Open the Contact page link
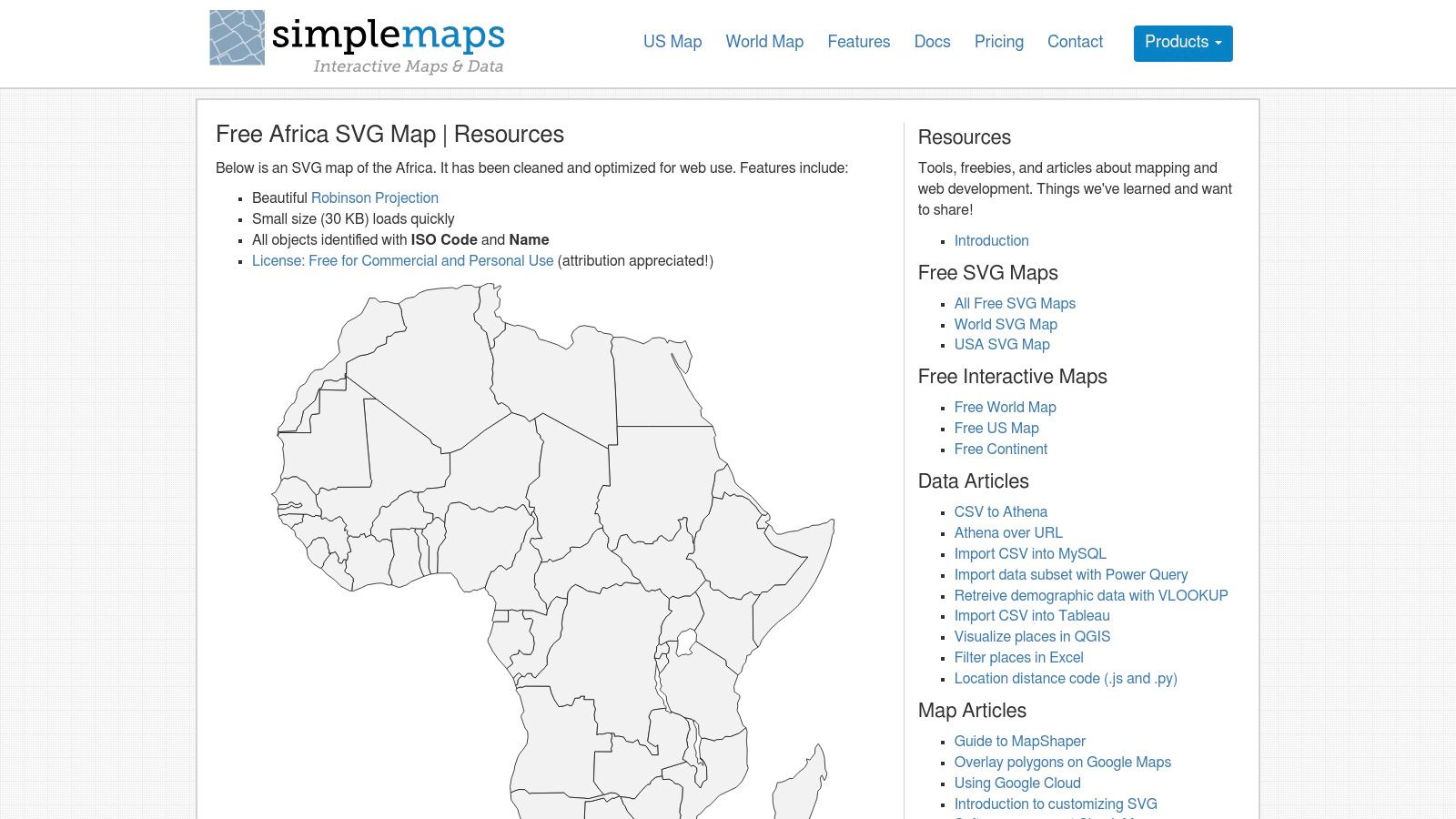Image resolution: width=1456 pixels, height=819 pixels. [x=1076, y=42]
